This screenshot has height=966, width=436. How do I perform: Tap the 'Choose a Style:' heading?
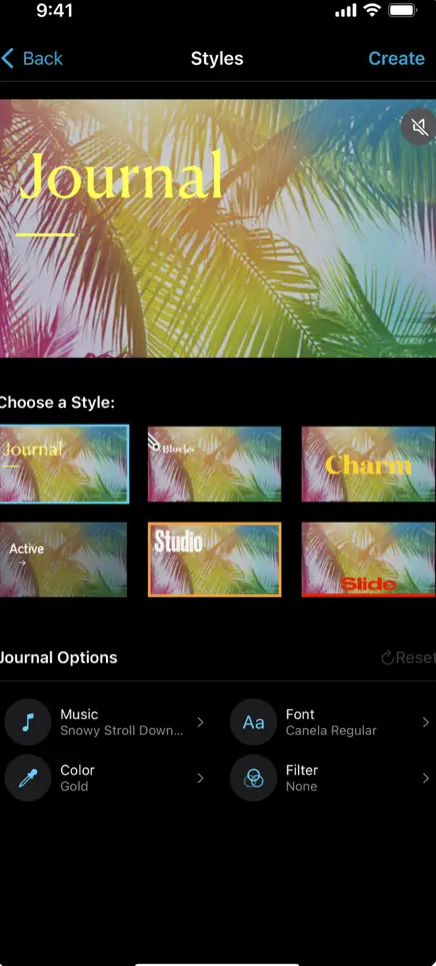[x=57, y=403]
